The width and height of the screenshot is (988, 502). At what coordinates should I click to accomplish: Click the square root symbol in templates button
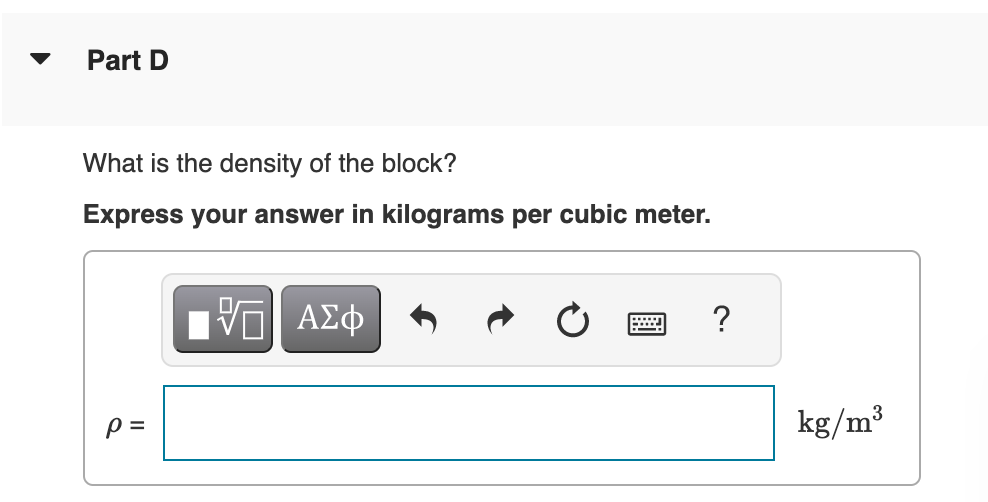click(x=232, y=317)
